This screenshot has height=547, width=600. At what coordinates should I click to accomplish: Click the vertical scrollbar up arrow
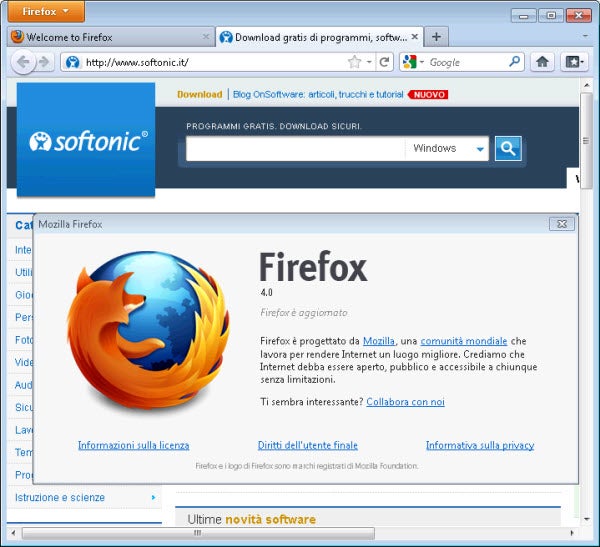coord(586,85)
